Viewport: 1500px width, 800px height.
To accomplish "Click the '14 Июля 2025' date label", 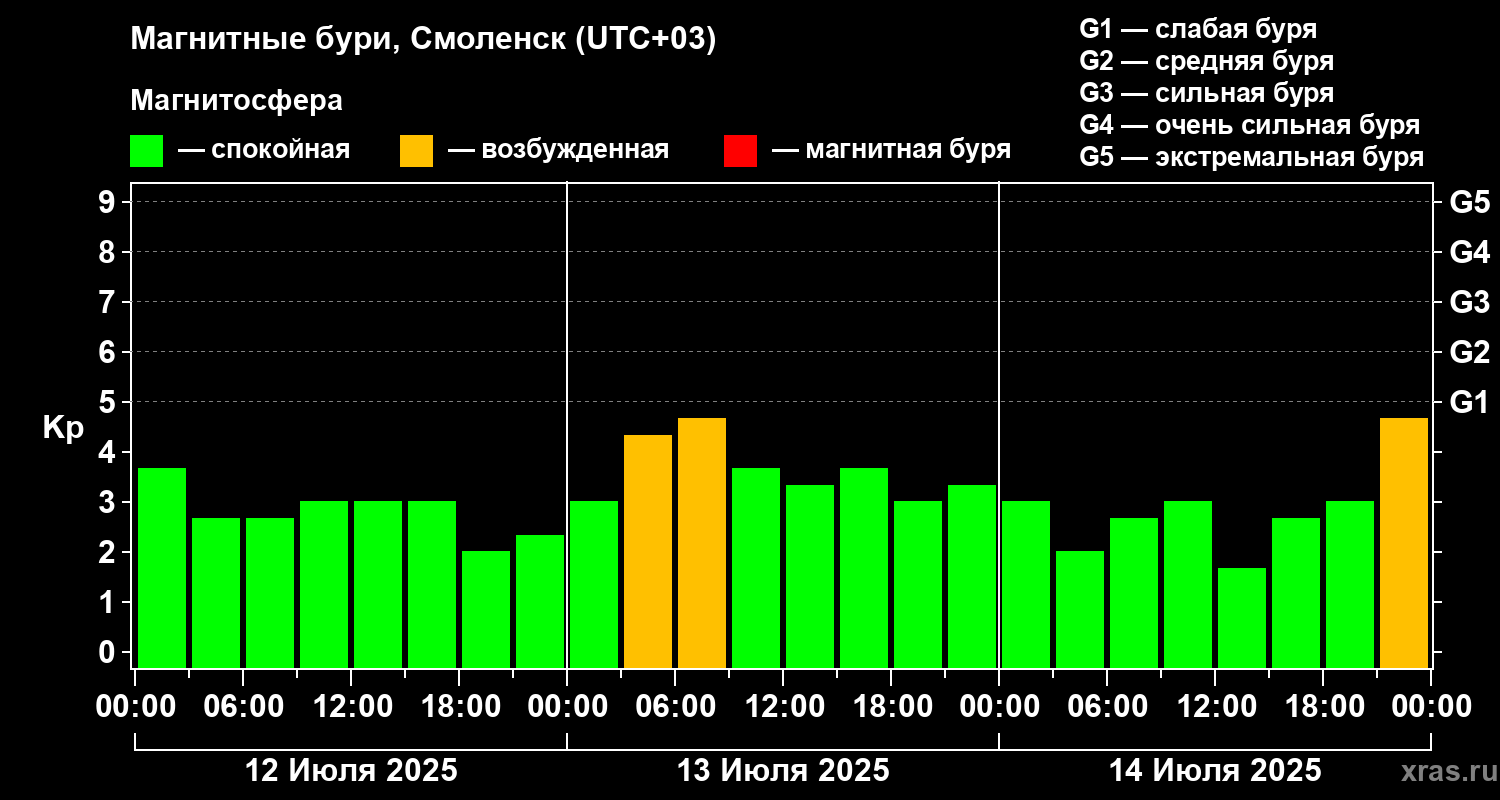I will pos(1215,771).
